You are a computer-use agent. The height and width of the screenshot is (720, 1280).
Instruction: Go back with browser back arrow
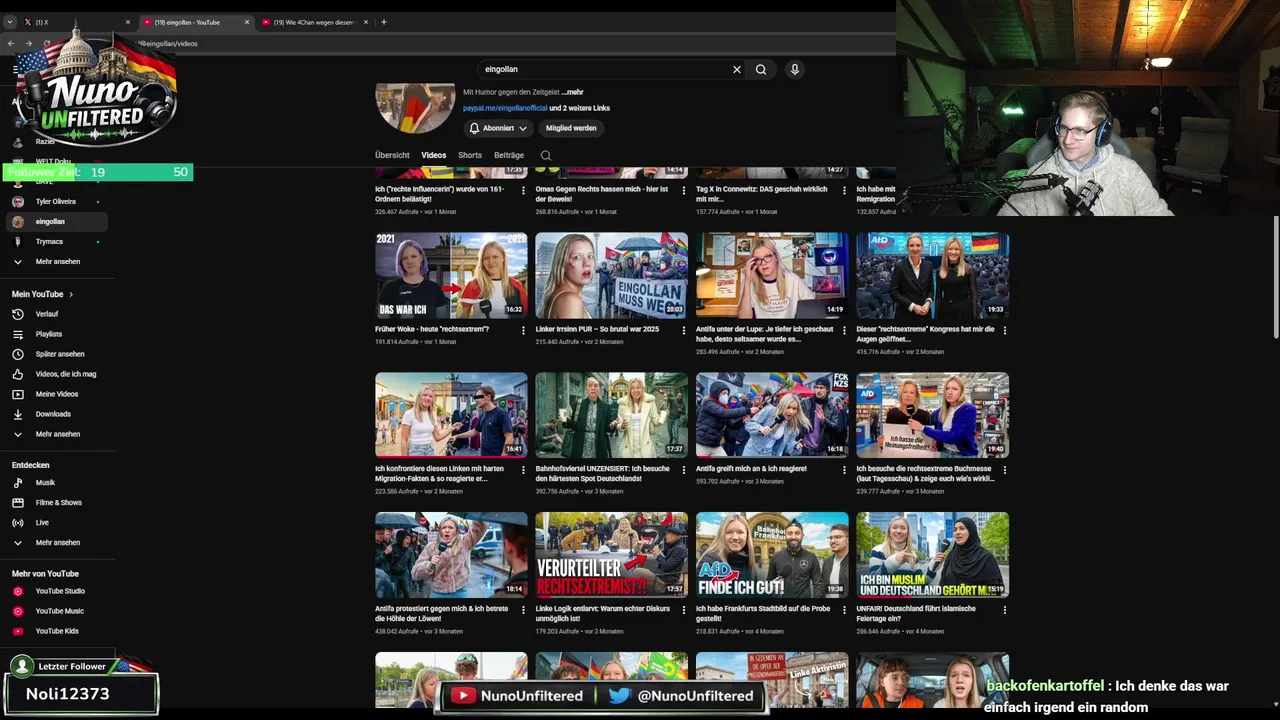click(11, 44)
